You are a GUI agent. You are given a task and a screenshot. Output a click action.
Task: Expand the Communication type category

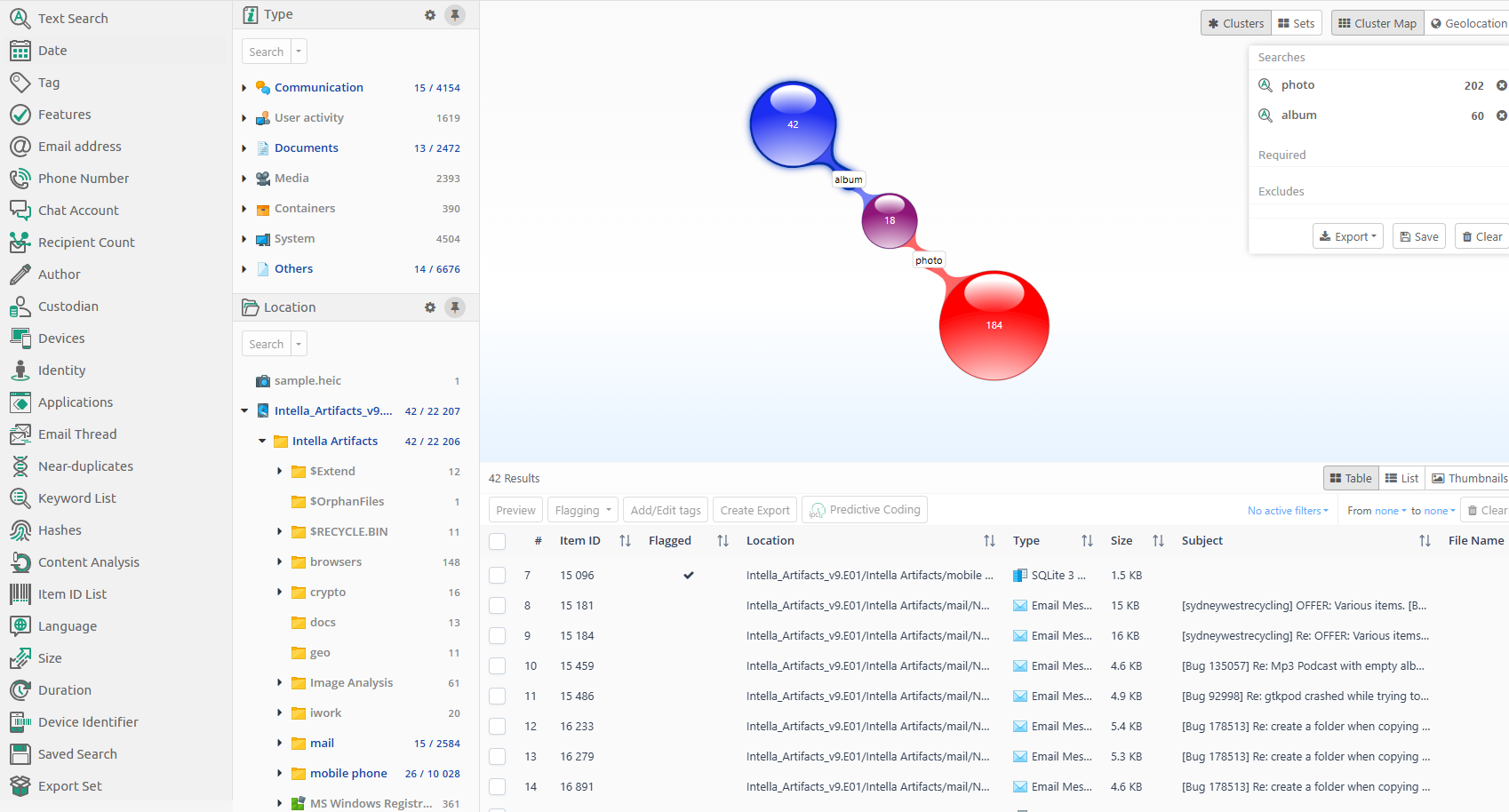[244, 88]
